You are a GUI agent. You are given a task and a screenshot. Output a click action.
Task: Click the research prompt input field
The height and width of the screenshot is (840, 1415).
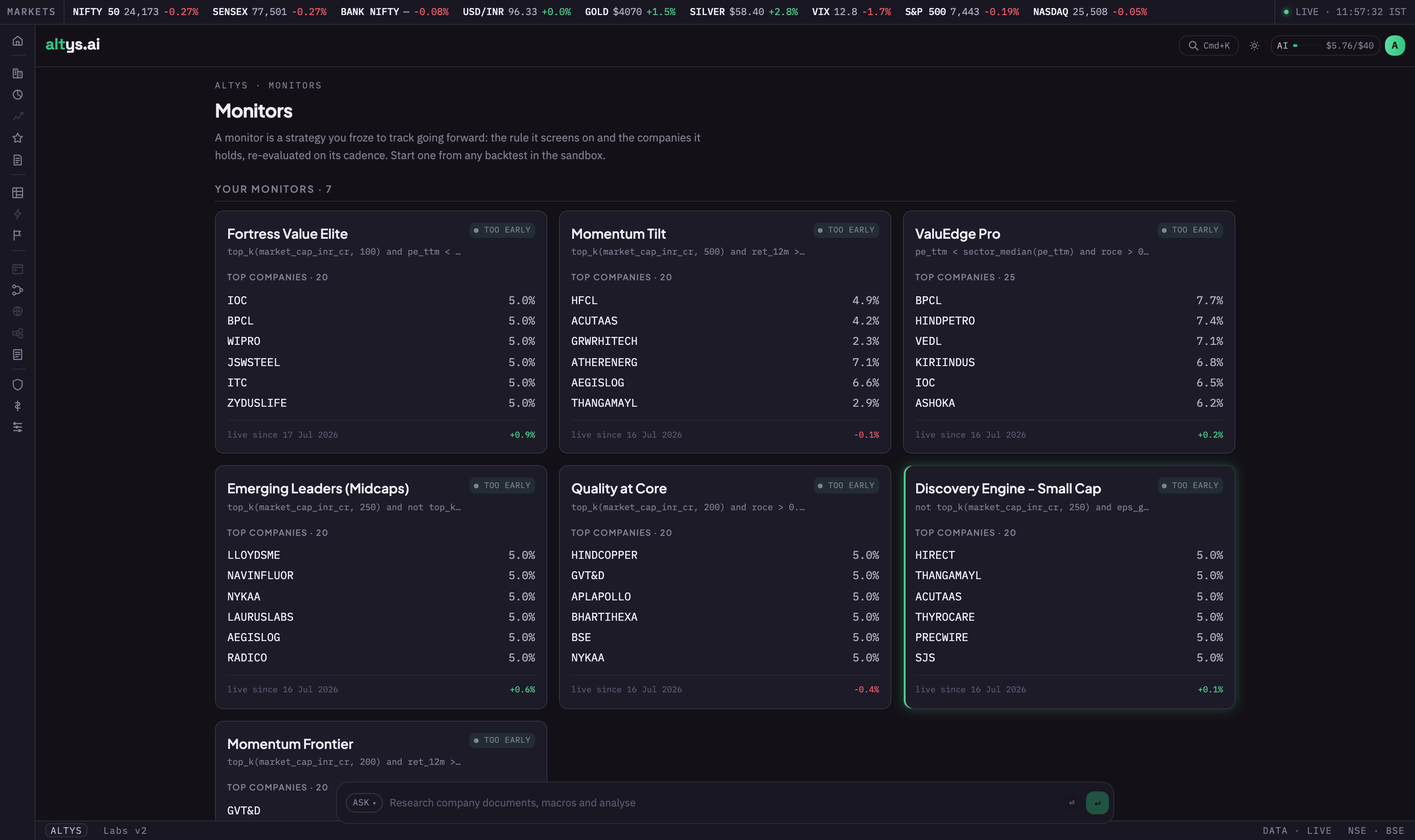723,802
